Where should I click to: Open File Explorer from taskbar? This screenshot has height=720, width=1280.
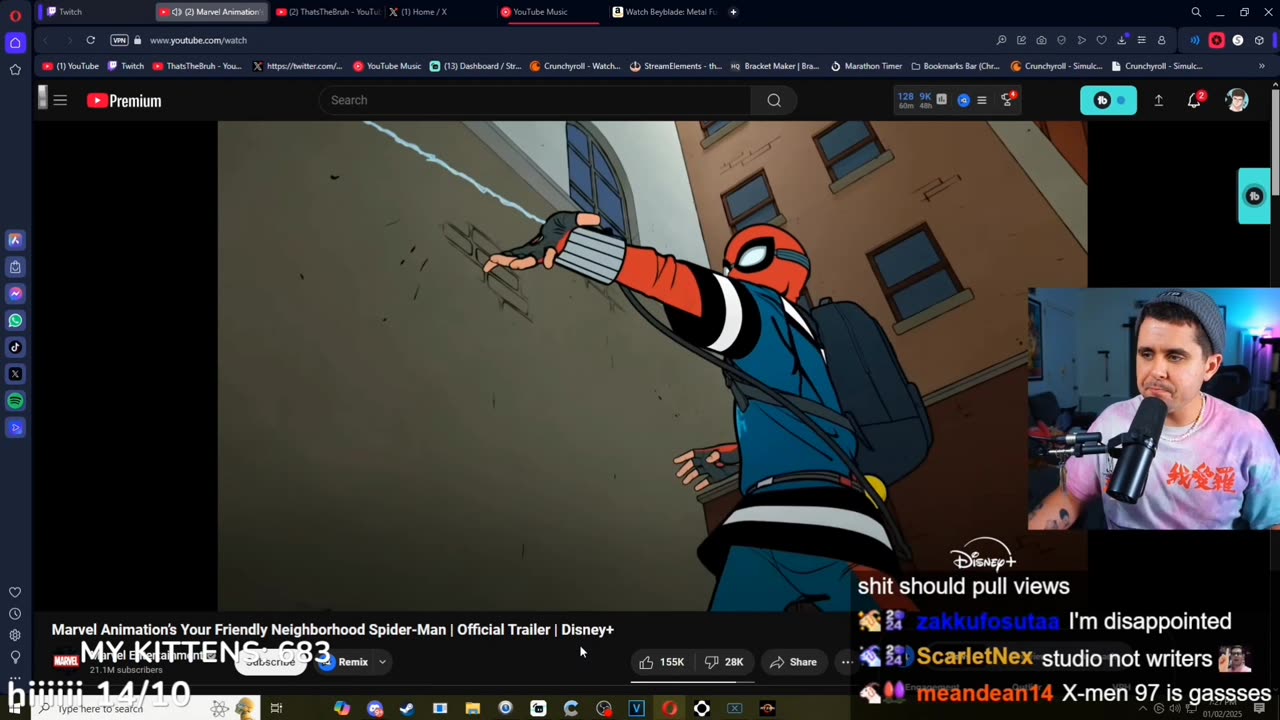click(x=472, y=708)
